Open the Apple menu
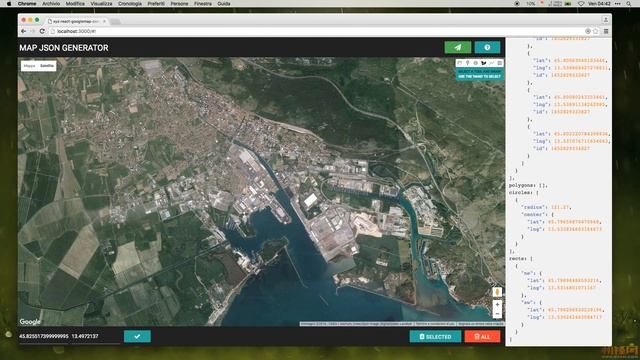 click(x=9, y=3)
